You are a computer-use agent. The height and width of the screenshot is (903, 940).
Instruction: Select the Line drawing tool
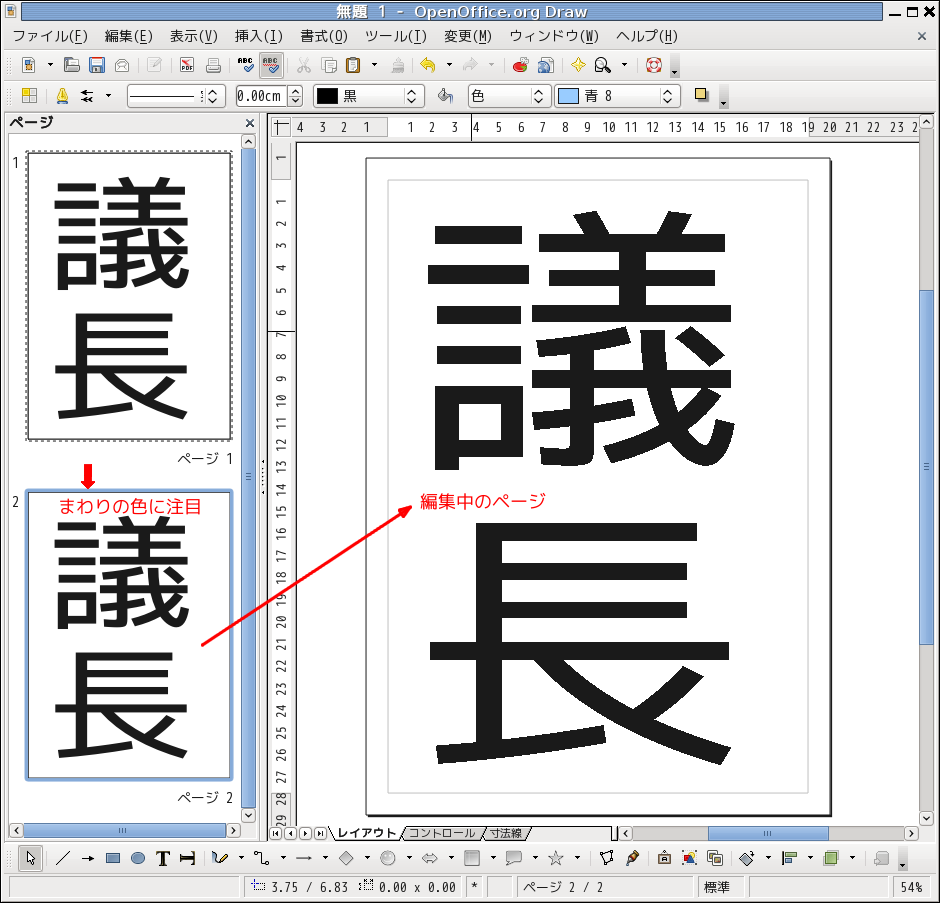click(x=62, y=858)
